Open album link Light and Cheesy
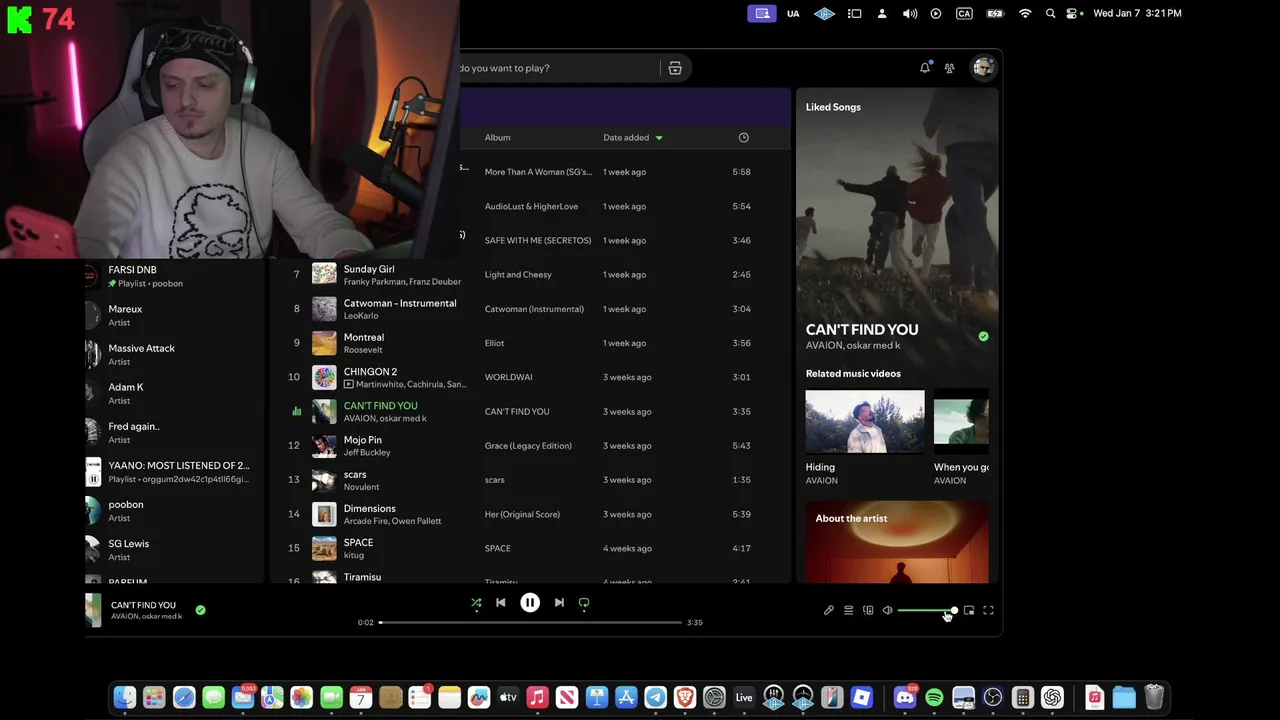This screenshot has height=720, width=1280. coord(518,275)
